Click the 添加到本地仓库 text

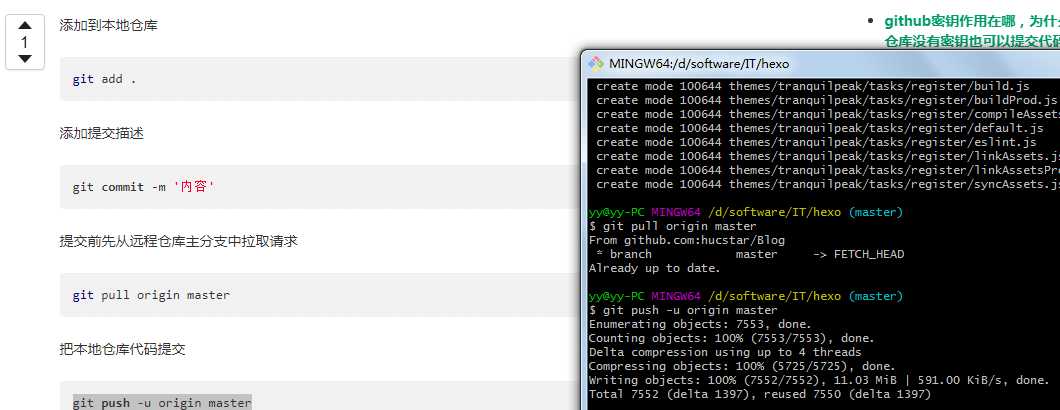click(109, 26)
